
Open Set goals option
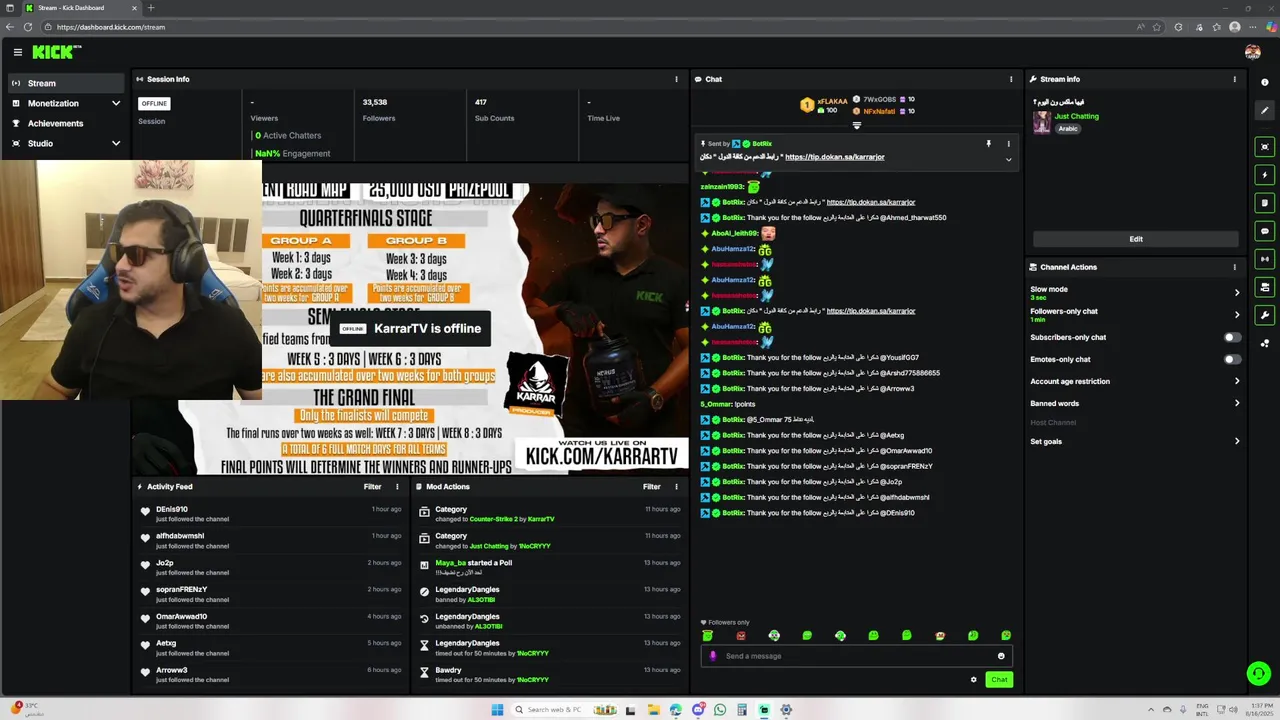[x=1135, y=441]
